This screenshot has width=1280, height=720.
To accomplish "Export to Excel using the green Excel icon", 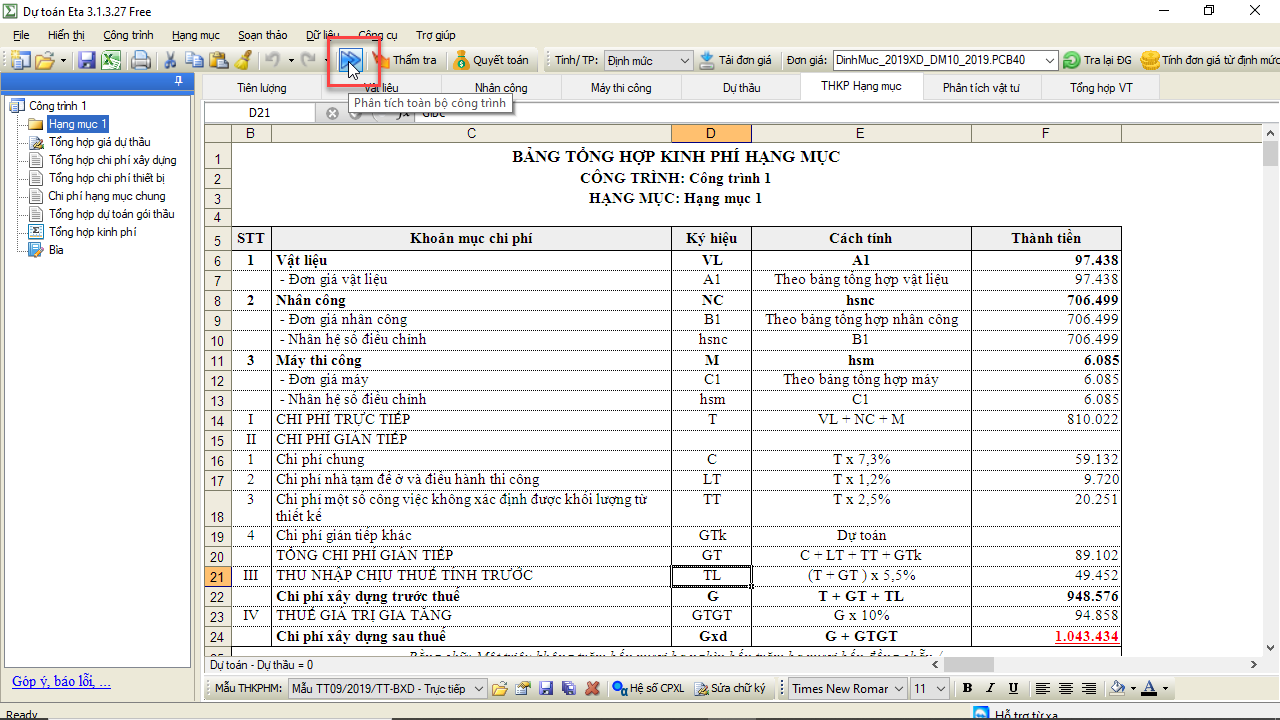I will point(111,60).
